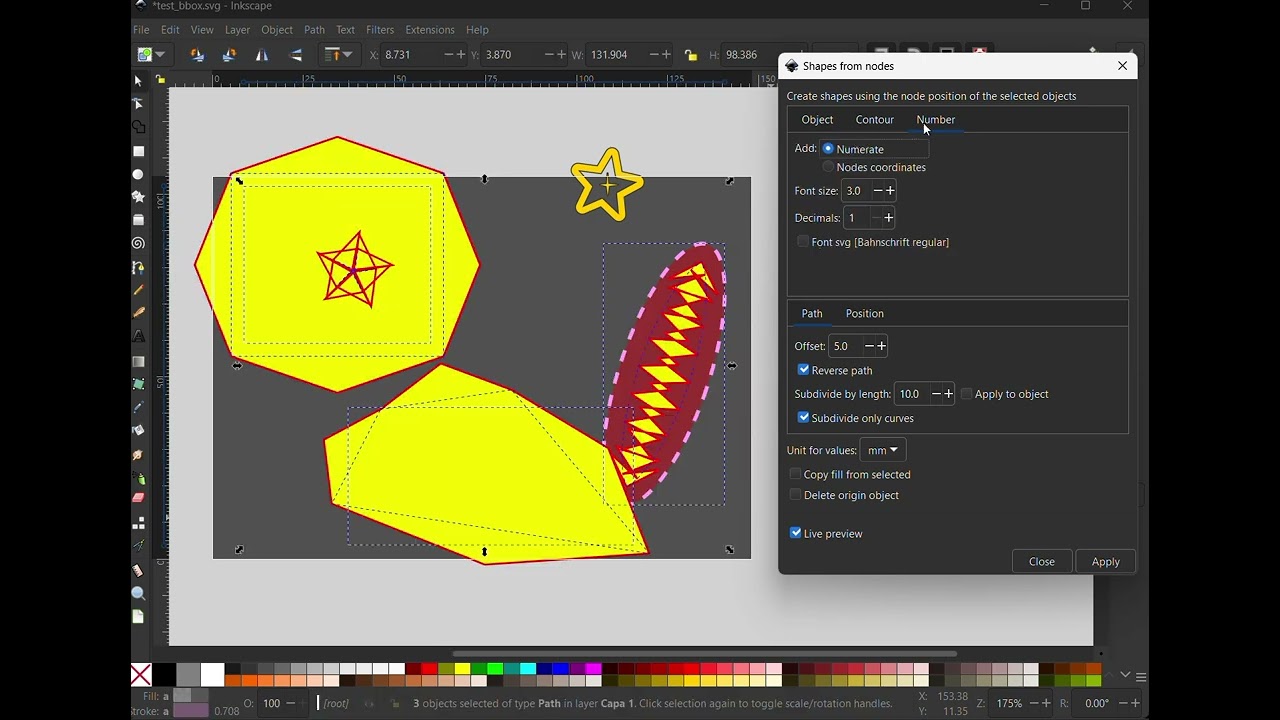Select the 3D Box tool
The image size is (1280, 720).
tap(139, 220)
